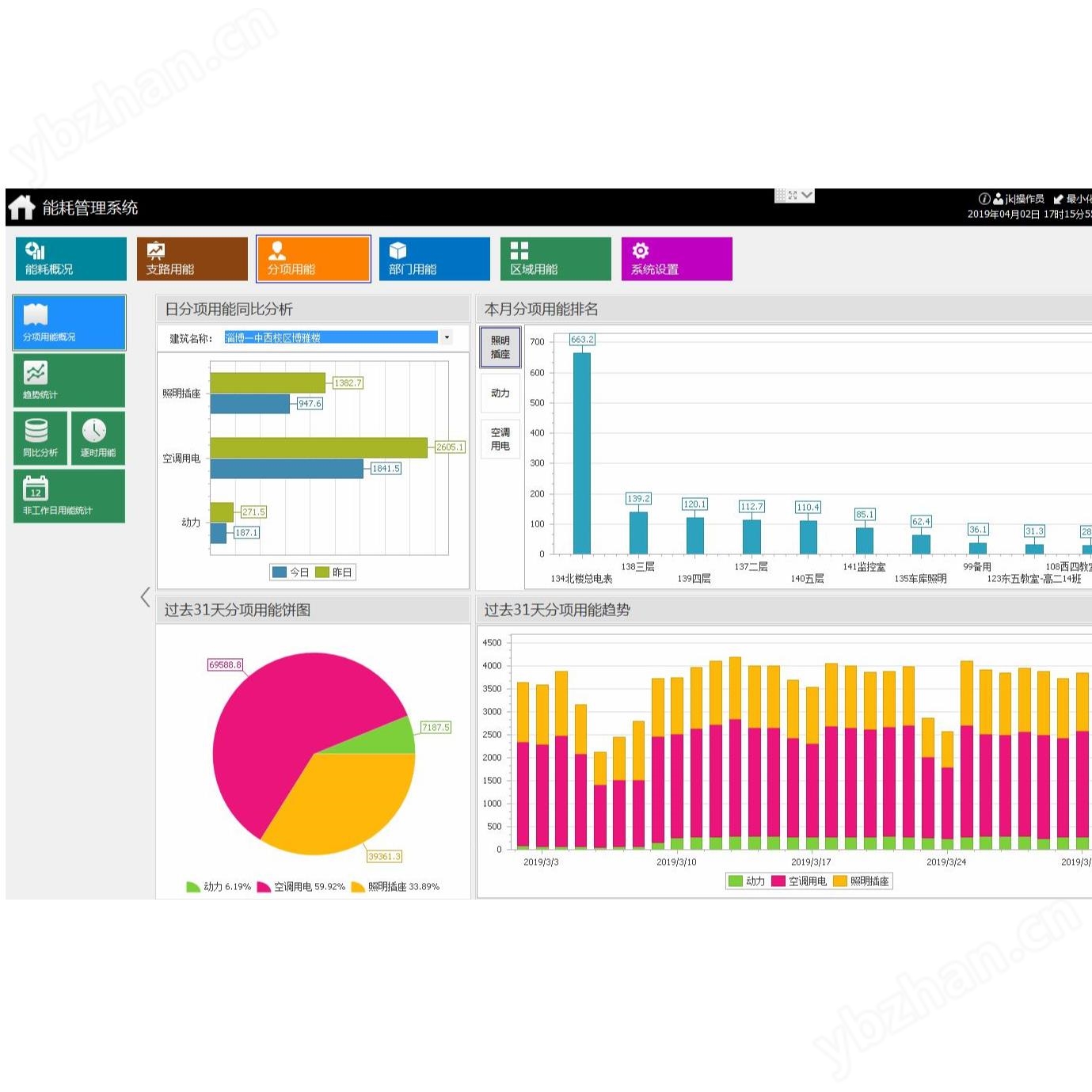Select 分项用能概况 in the sidebar
This screenshot has height=1092, width=1092.
pyautogui.click(x=69, y=322)
